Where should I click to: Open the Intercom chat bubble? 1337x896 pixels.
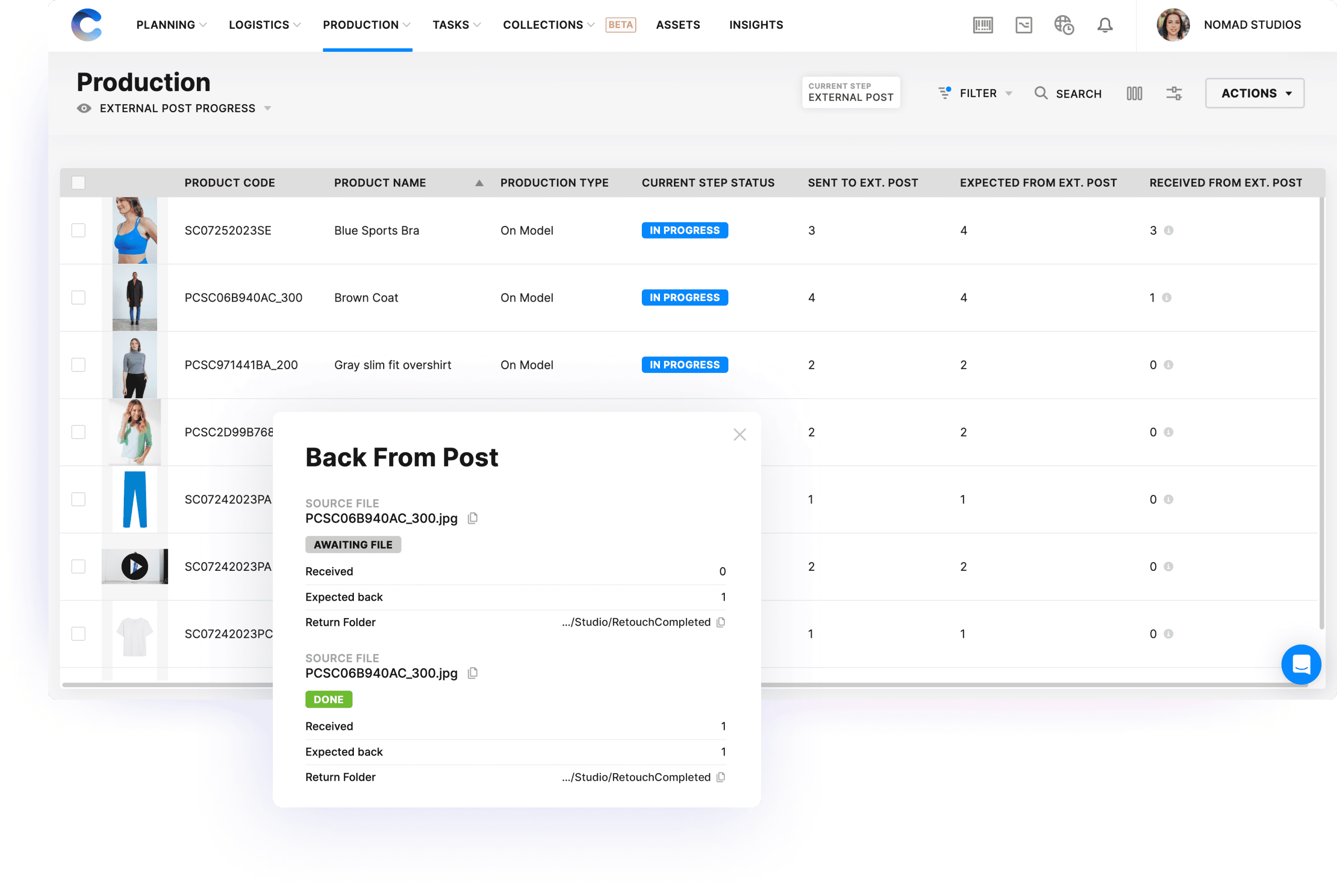tap(1301, 664)
